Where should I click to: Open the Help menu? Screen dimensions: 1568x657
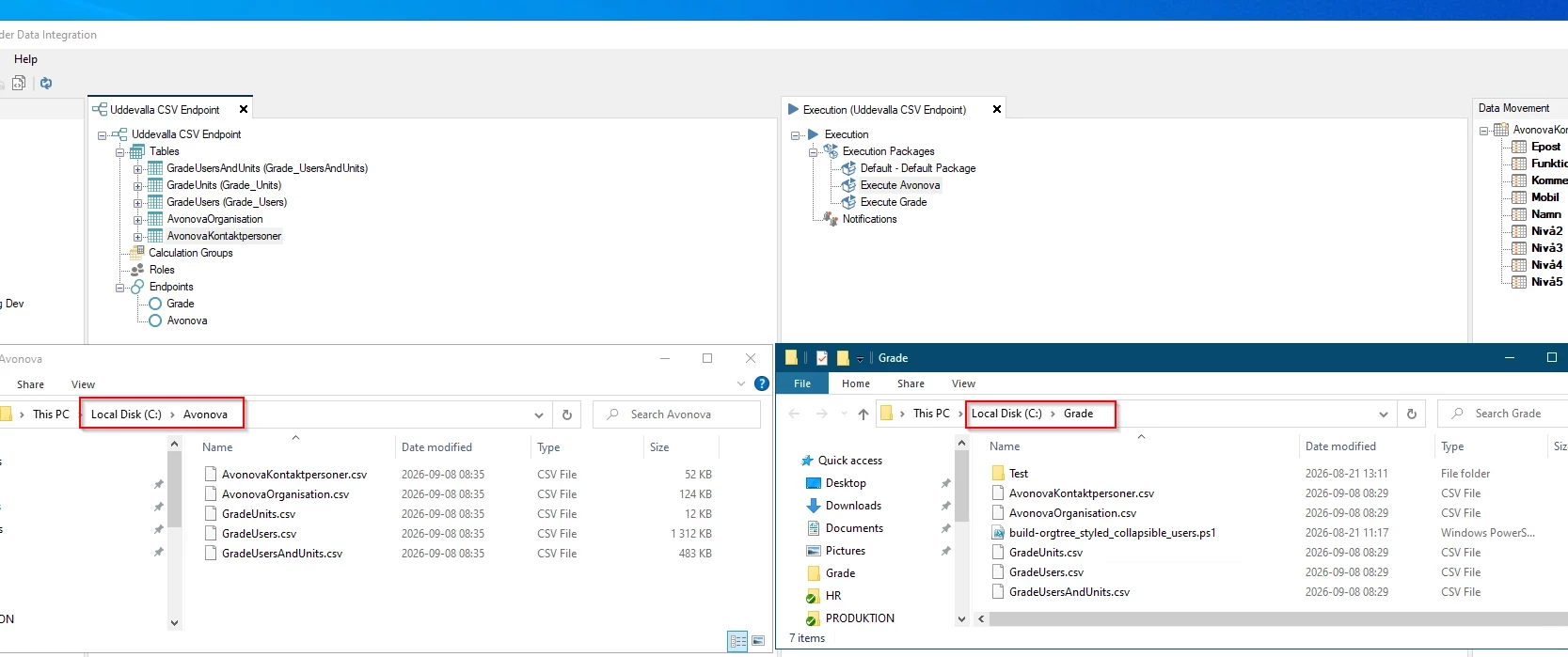click(25, 59)
